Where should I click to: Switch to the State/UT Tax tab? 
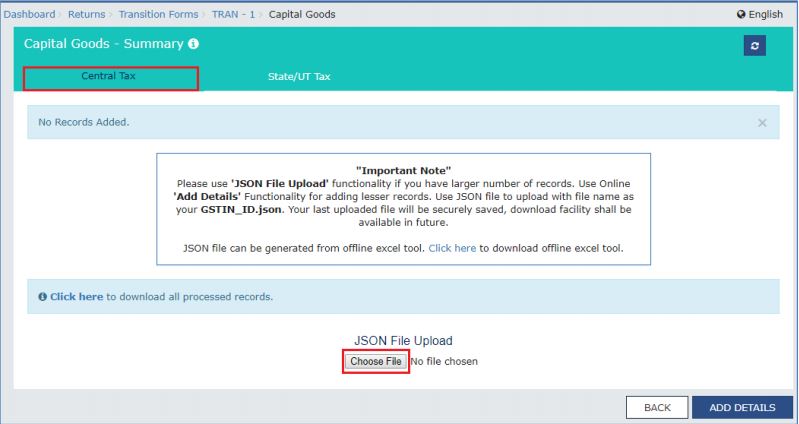click(x=299, y=77)
